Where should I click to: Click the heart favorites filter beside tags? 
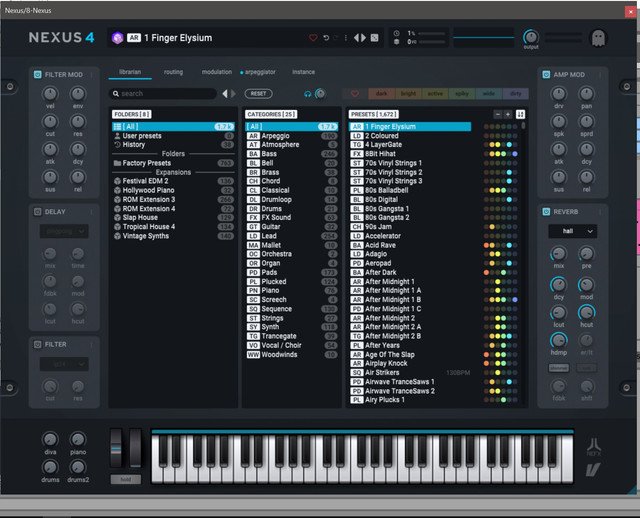(x=355, y=94)
